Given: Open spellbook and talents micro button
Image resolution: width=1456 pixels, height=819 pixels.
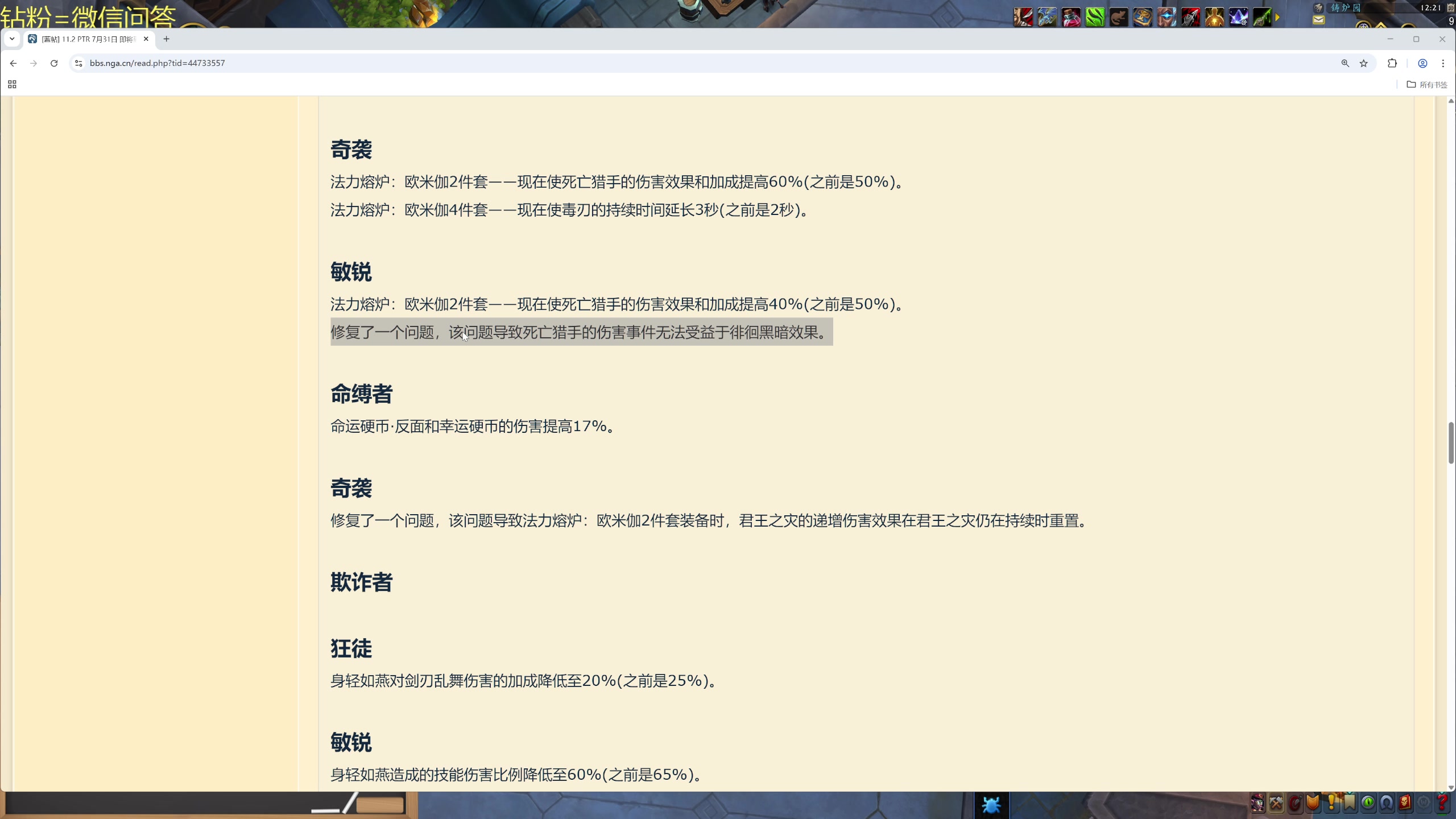Looking at the screenshot, I should 1295,803.
